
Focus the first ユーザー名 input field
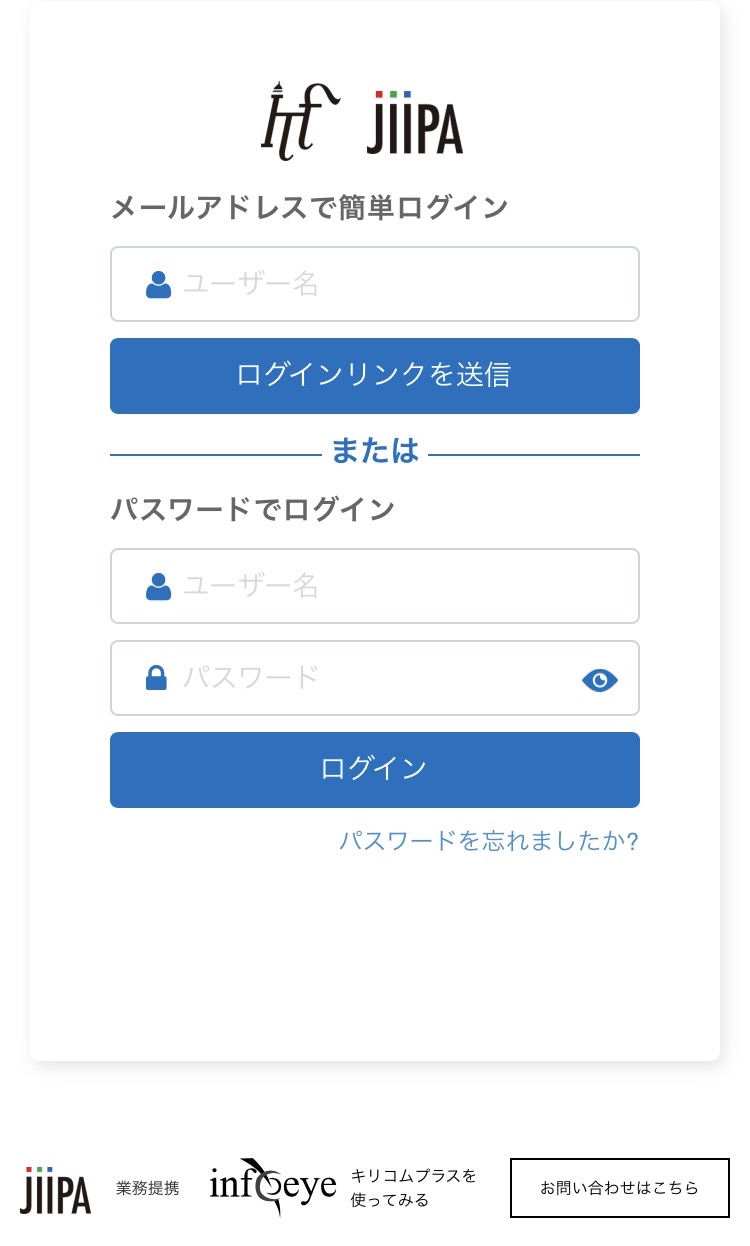click(x=400, y=285)
